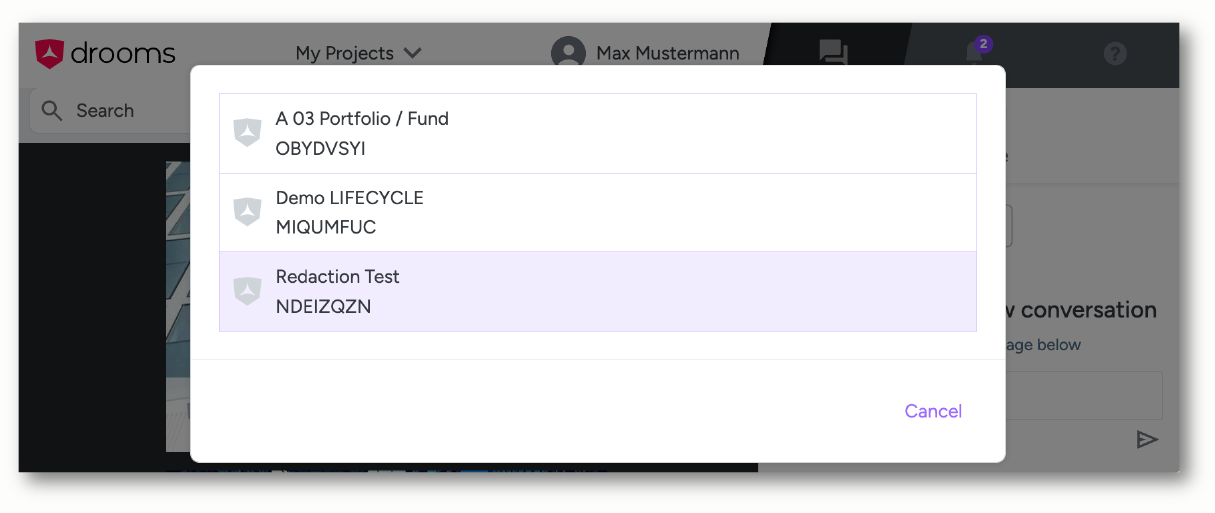Open the My Projects dropdown
The image size is (1215, 513).
pyautogui.click(x=345, y=53)
